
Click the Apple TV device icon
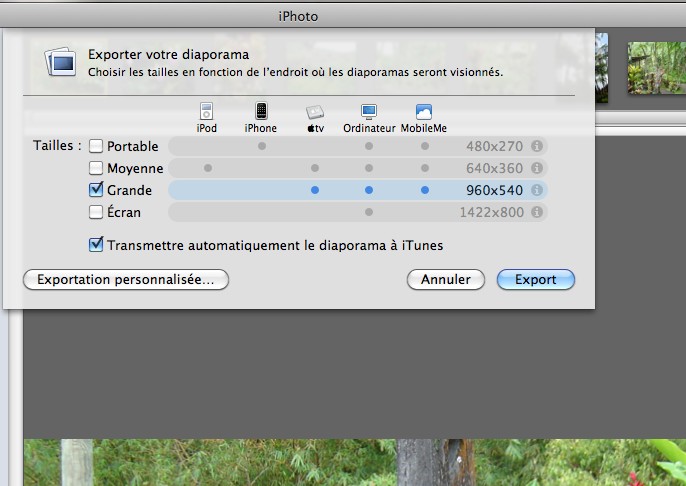(315, 112)
